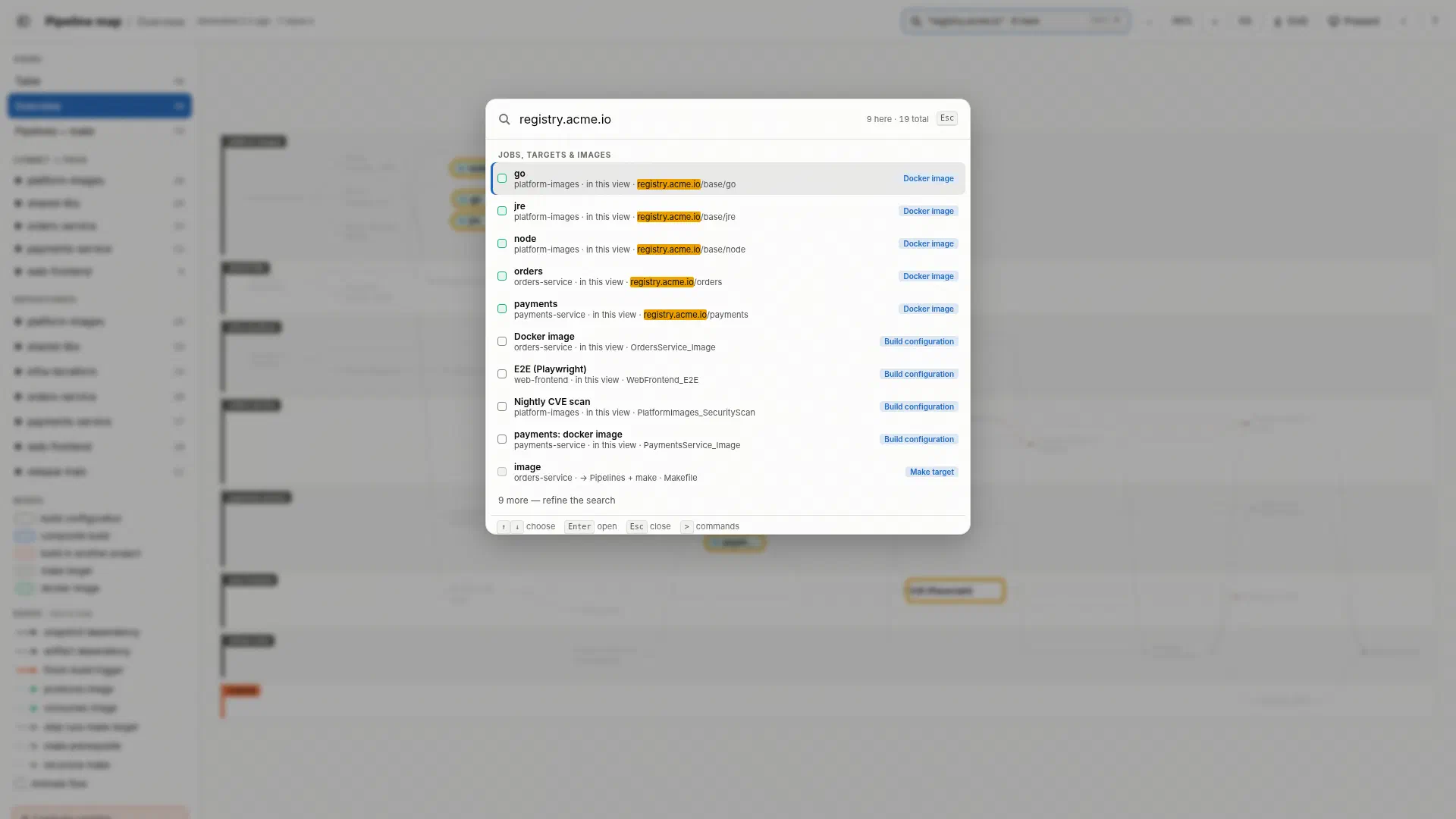Tick the grey square beside Nightly CVE scan
Screen dimensions: 1456x819
pyautogui.click(x=502, y=406)
